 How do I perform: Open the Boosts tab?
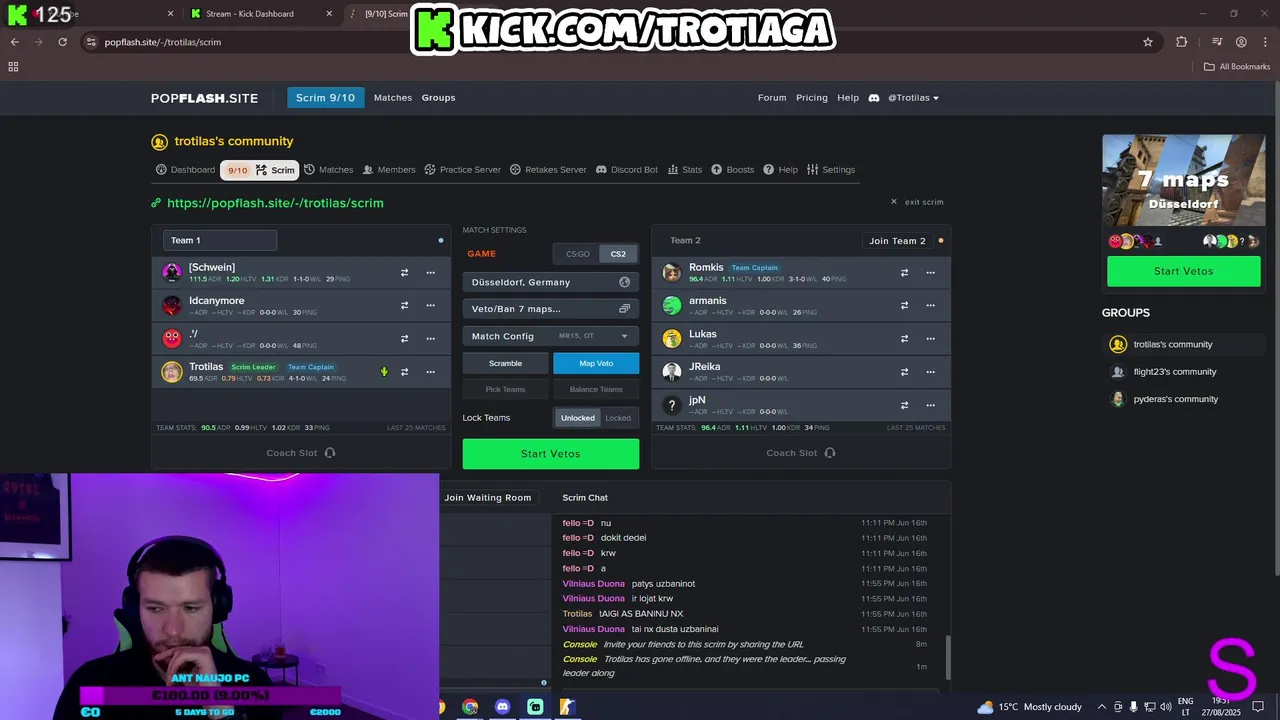(x=733, y=170)
